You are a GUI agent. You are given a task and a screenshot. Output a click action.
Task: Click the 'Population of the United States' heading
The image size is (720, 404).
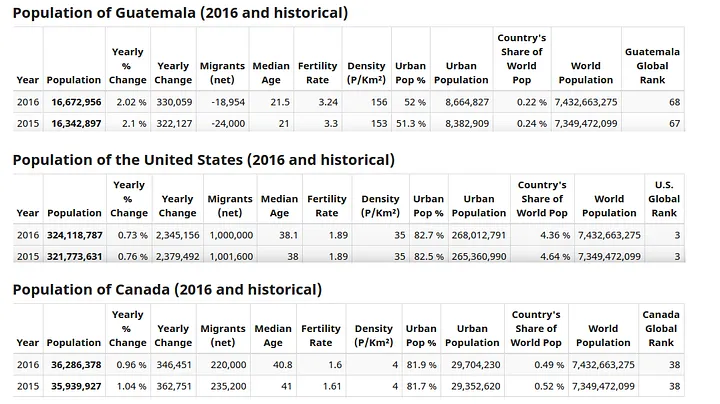203,160
